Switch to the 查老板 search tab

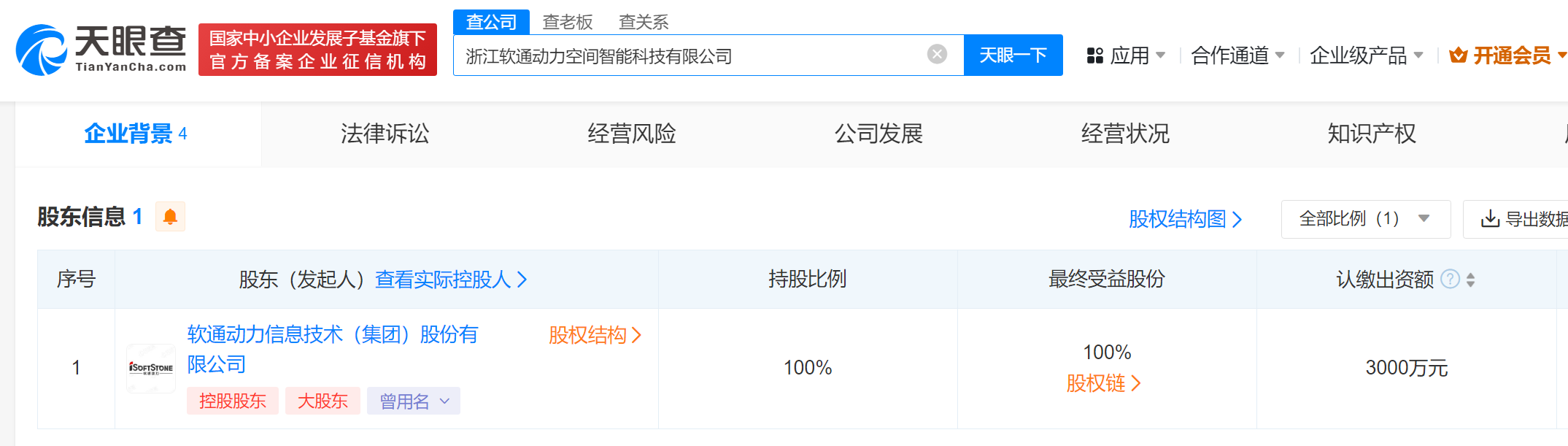click(x=567, y=22)
